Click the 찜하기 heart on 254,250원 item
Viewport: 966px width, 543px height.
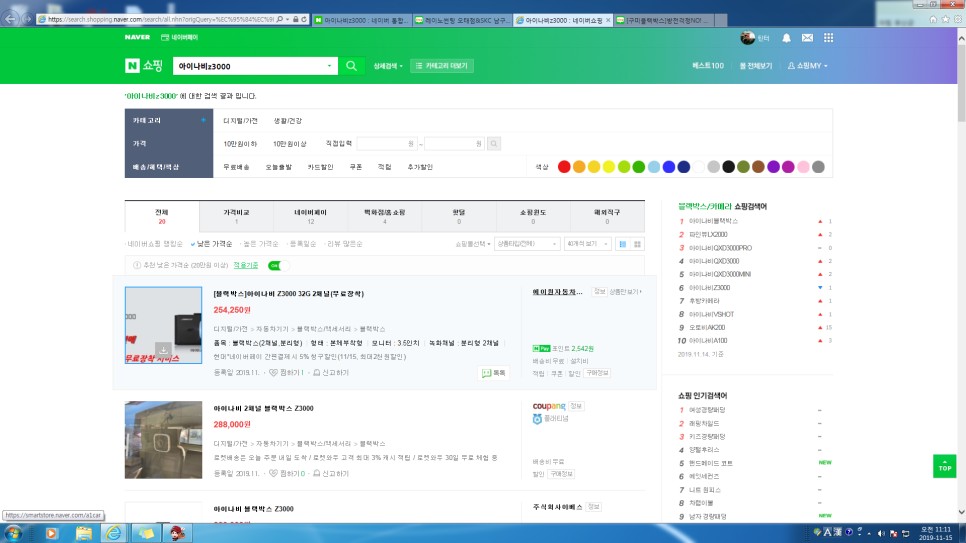(274, 373)
